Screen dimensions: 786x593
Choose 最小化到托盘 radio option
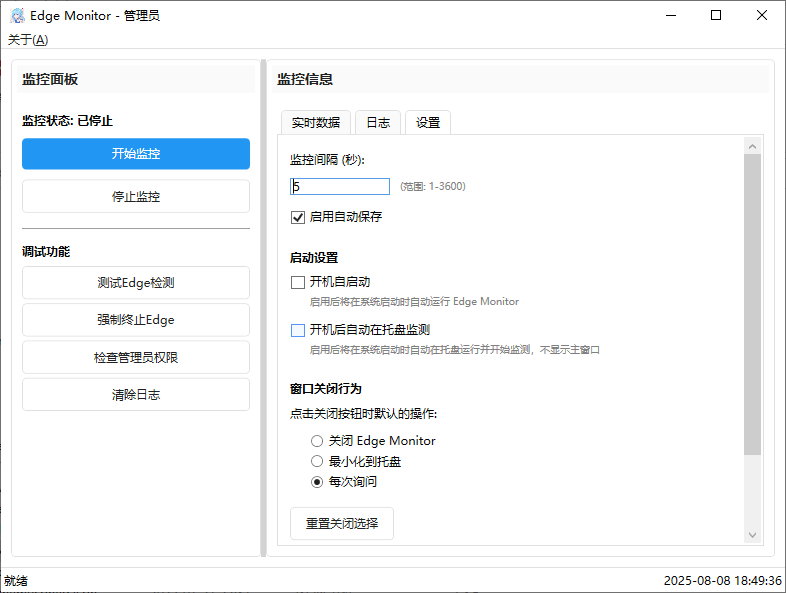click(x=317, y=462)
